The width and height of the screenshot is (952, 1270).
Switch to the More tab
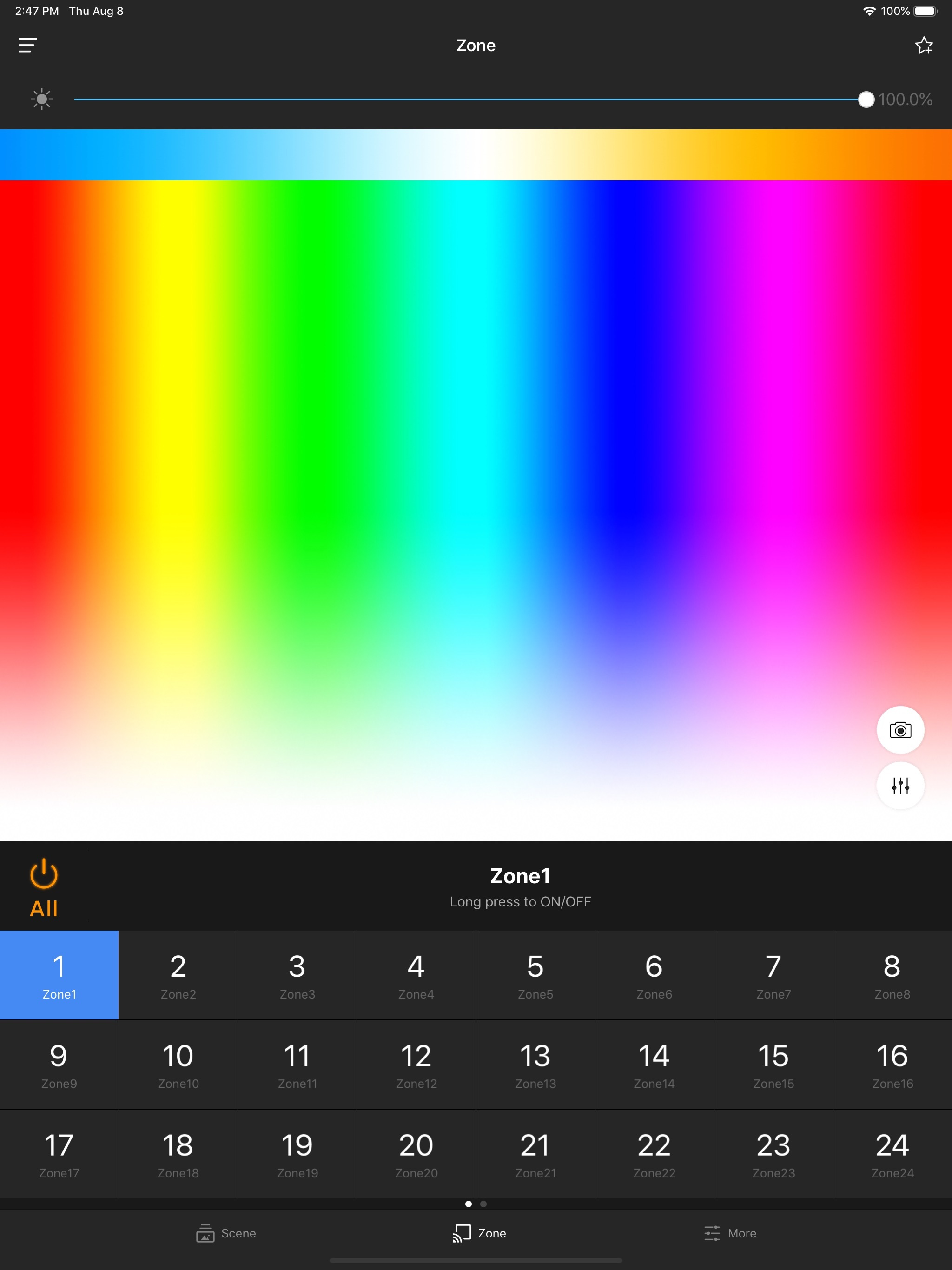pos(730,1233)
